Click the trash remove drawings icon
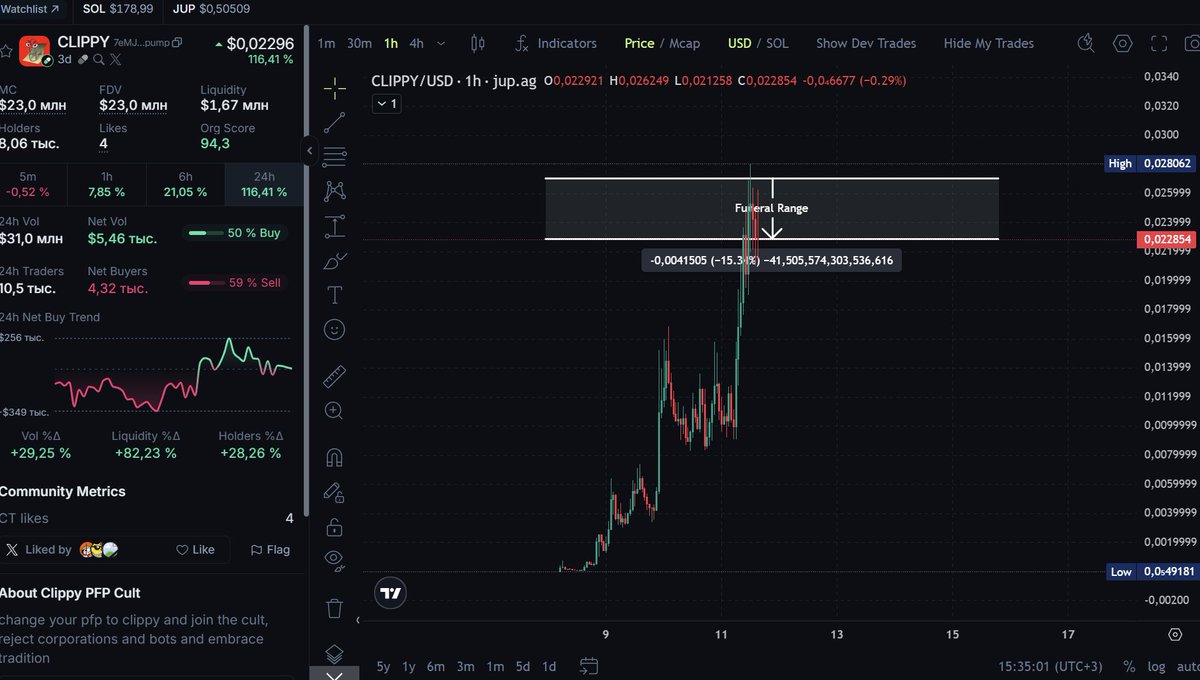This screenshot has width=1200, height=680. (335, 608)
